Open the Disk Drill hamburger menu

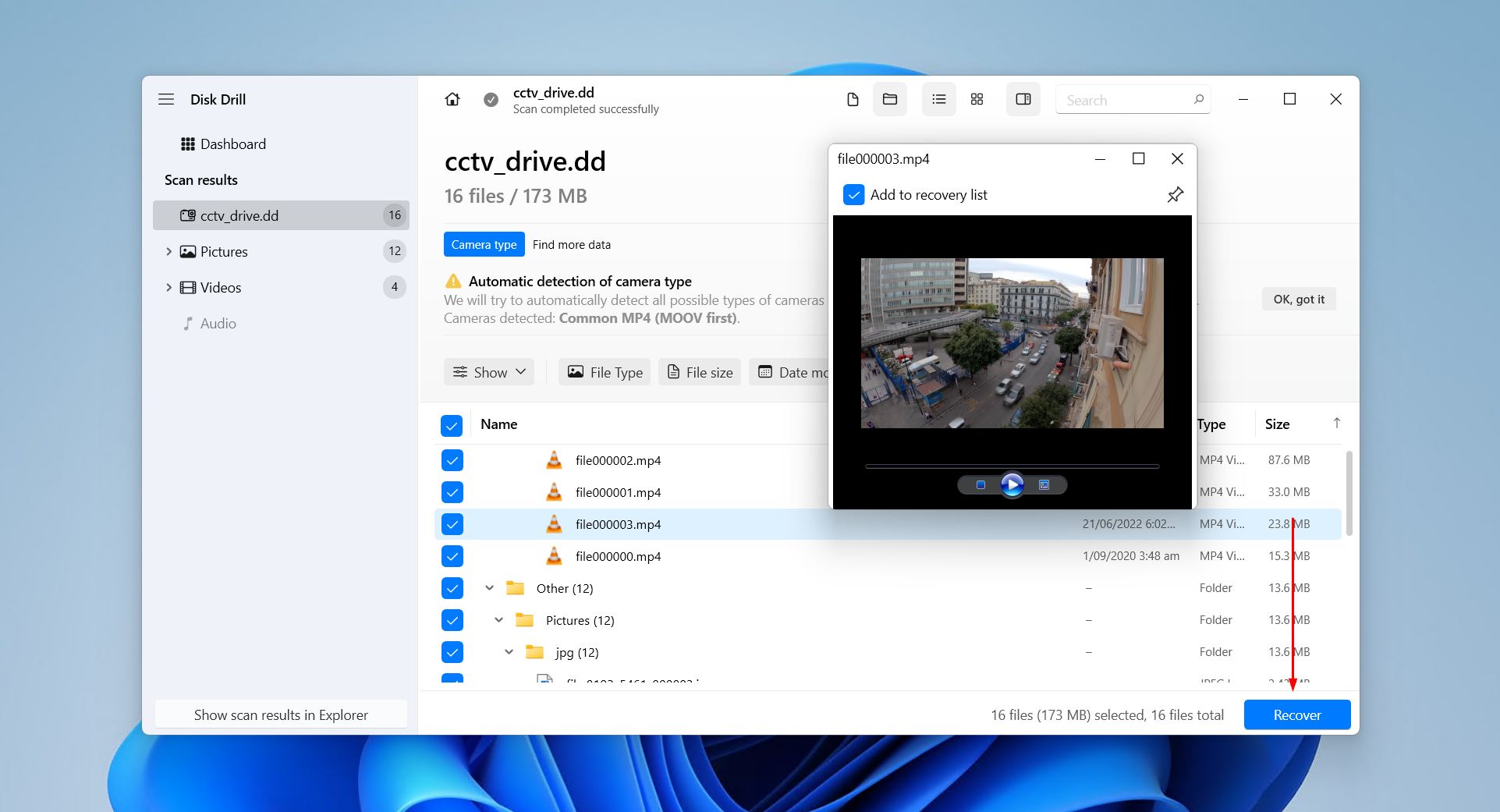(166, 99)
